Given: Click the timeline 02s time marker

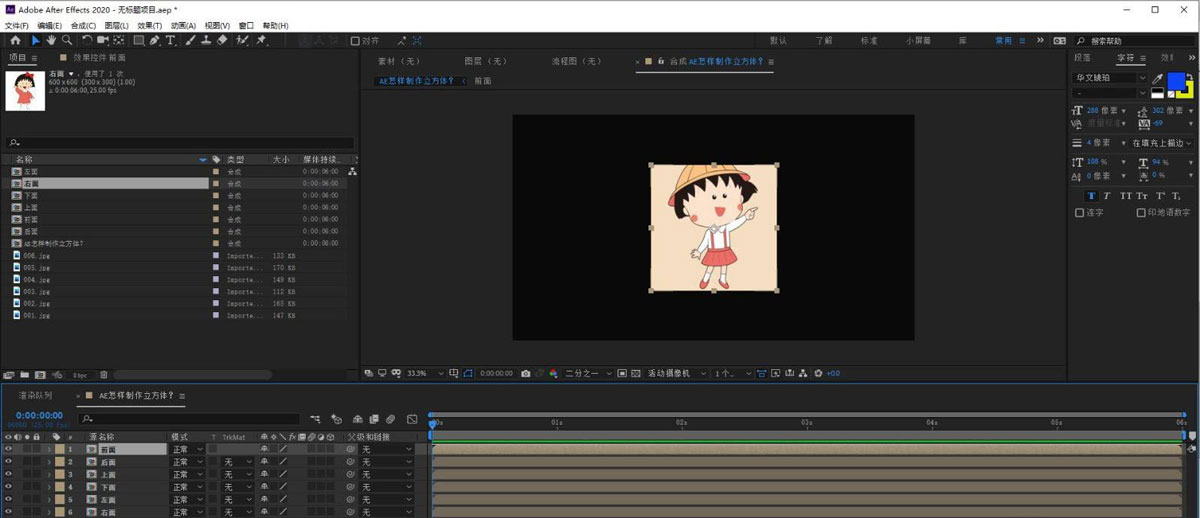Looking at the screenshot, I should click(x=681, y=423).
